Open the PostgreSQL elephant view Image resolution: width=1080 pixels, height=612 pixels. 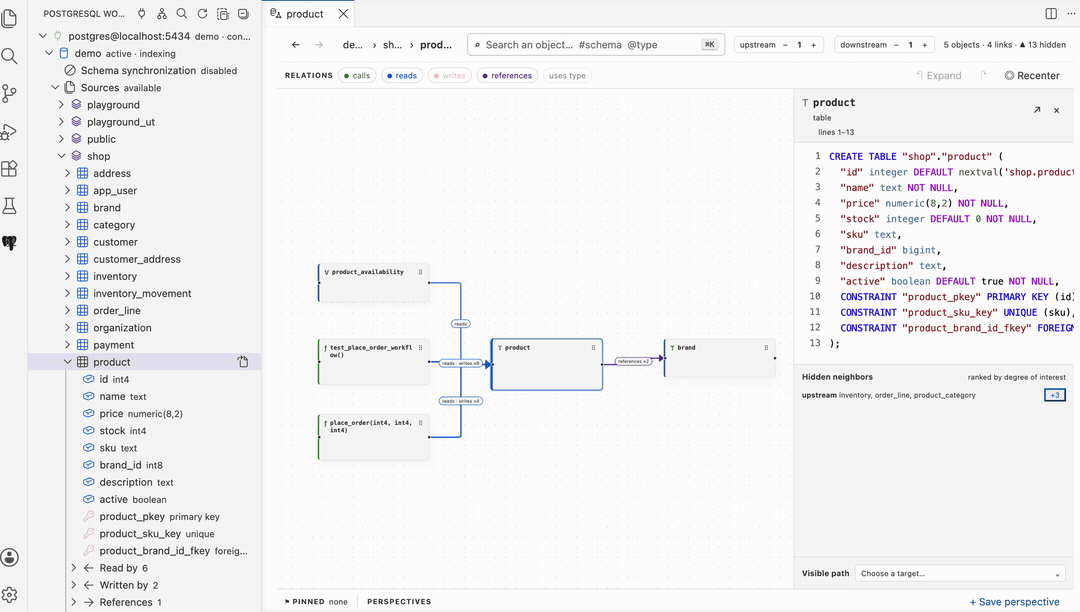click(10, 243)
